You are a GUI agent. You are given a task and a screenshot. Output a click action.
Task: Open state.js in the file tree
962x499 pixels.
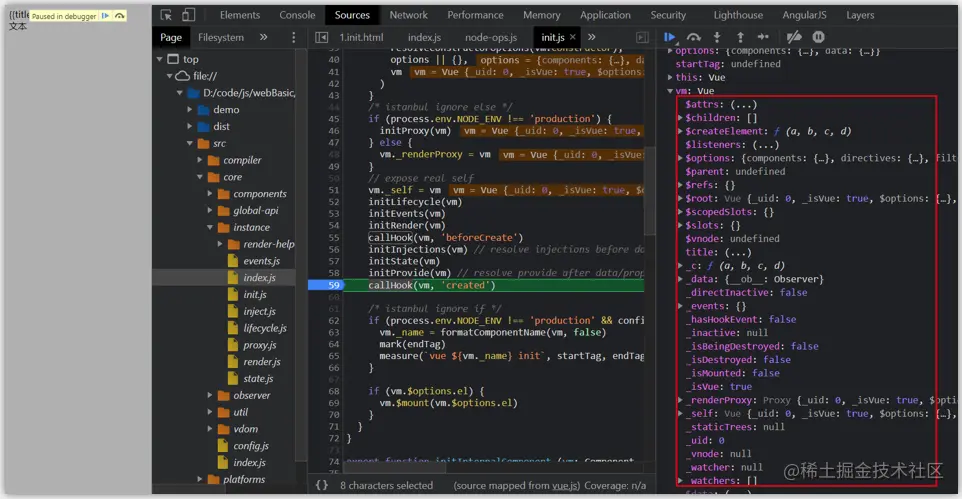tap(258, 379)
